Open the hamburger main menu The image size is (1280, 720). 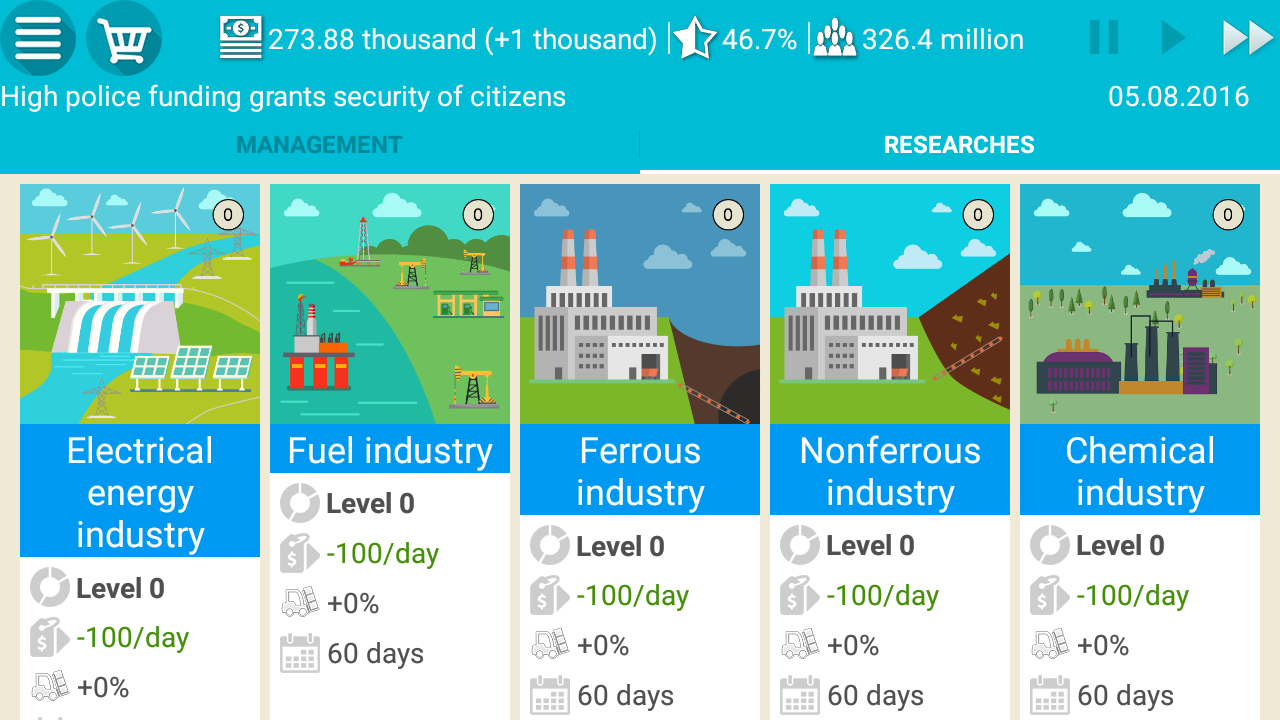pyautogui.click(x=38, y=38)
